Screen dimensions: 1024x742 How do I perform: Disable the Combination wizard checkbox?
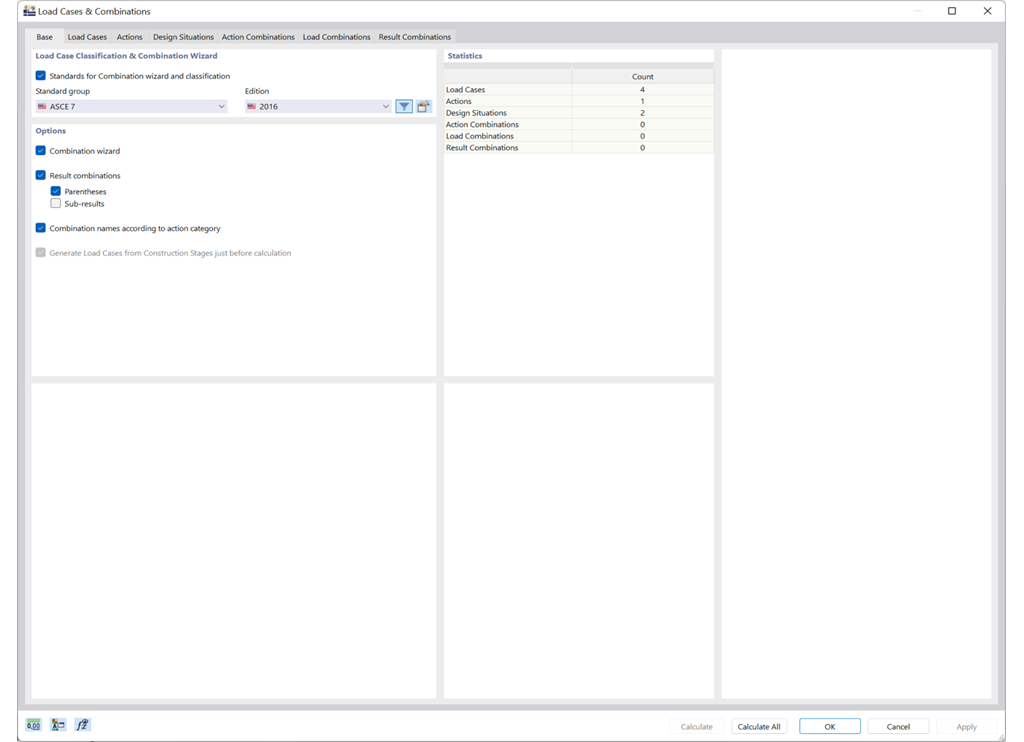[x=39, y=151]
